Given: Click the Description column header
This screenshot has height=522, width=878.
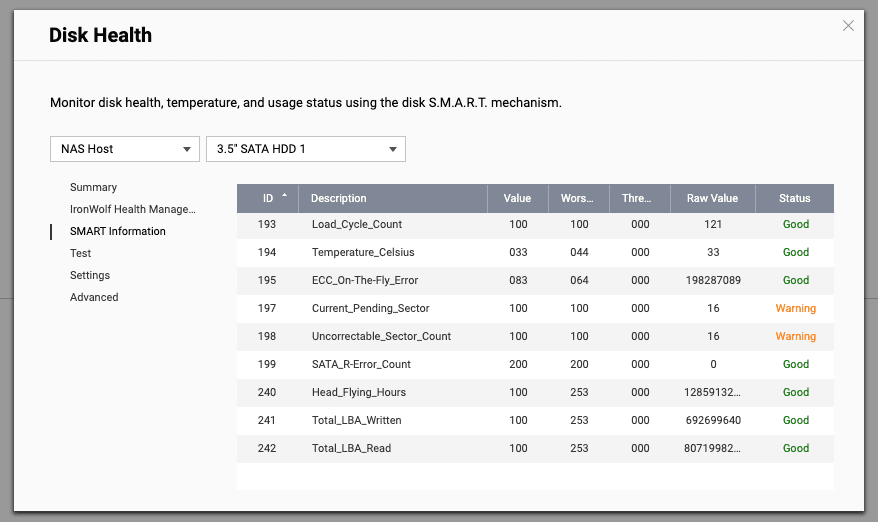Looking at the screenshot, I should (x=339, y=198).
